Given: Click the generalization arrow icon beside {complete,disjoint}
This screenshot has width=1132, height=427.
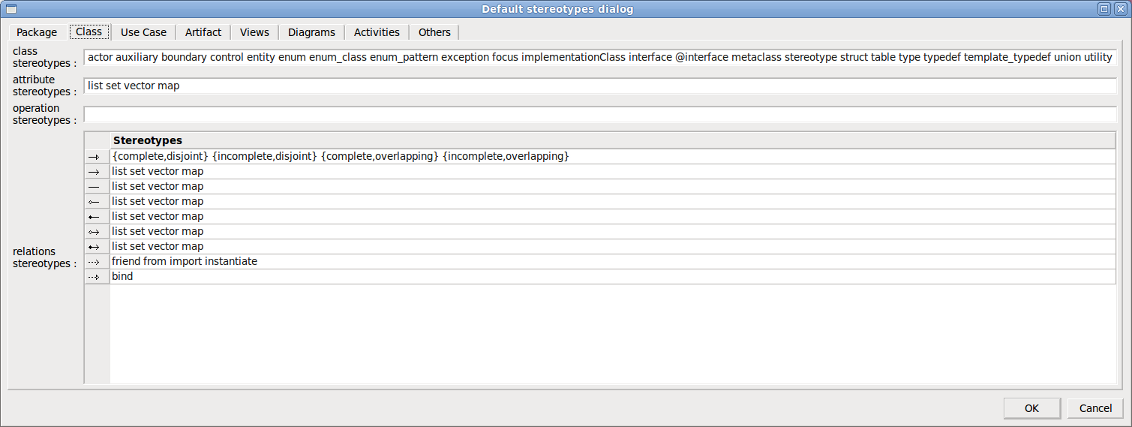Looking at the screenshot, I should 96,157.
